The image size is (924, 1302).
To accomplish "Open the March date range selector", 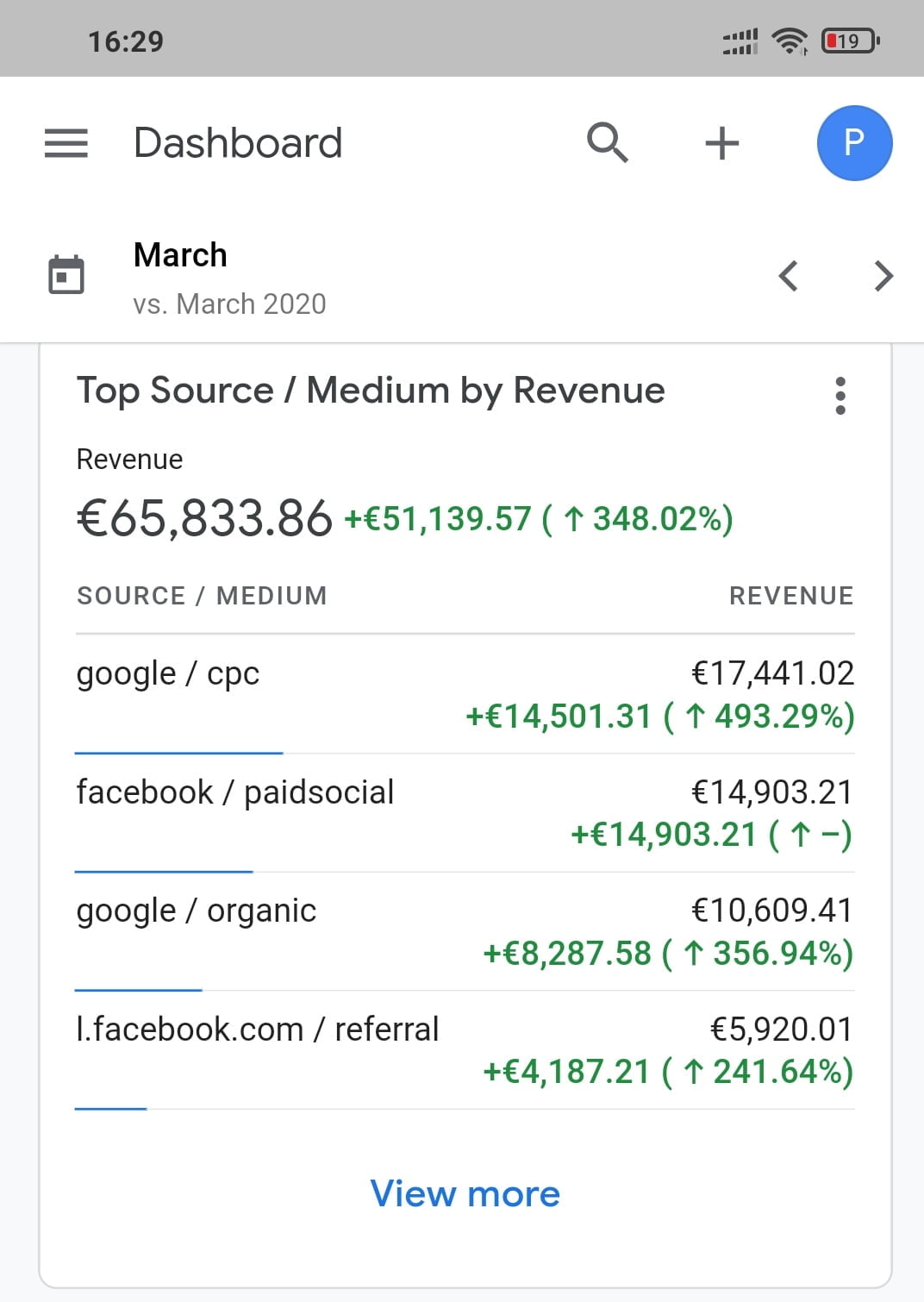I will tap(180, 255).
